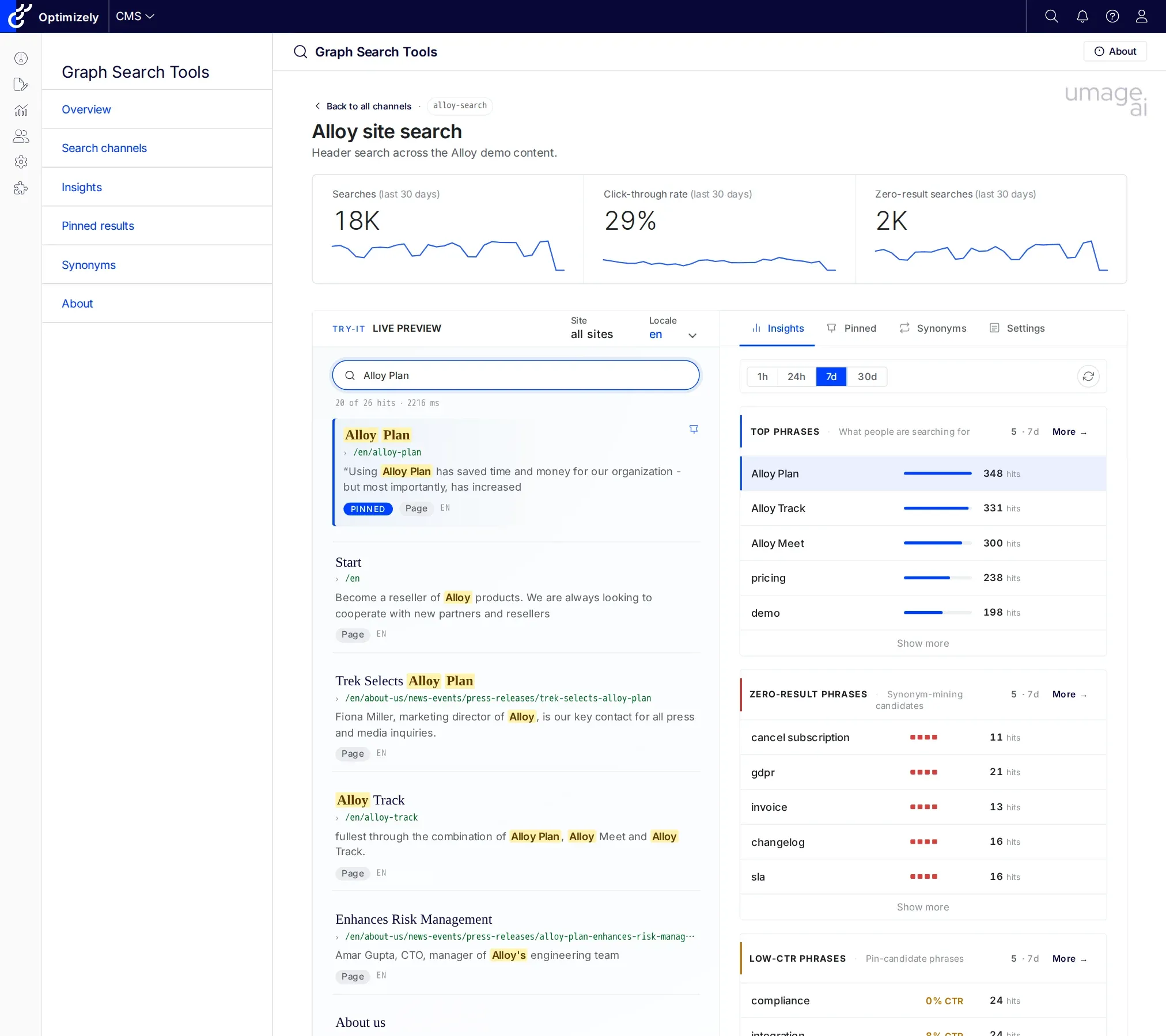Open the Site all sites selector
The height and width of the screenshot is (1036, 1166).
click(592, 335)
